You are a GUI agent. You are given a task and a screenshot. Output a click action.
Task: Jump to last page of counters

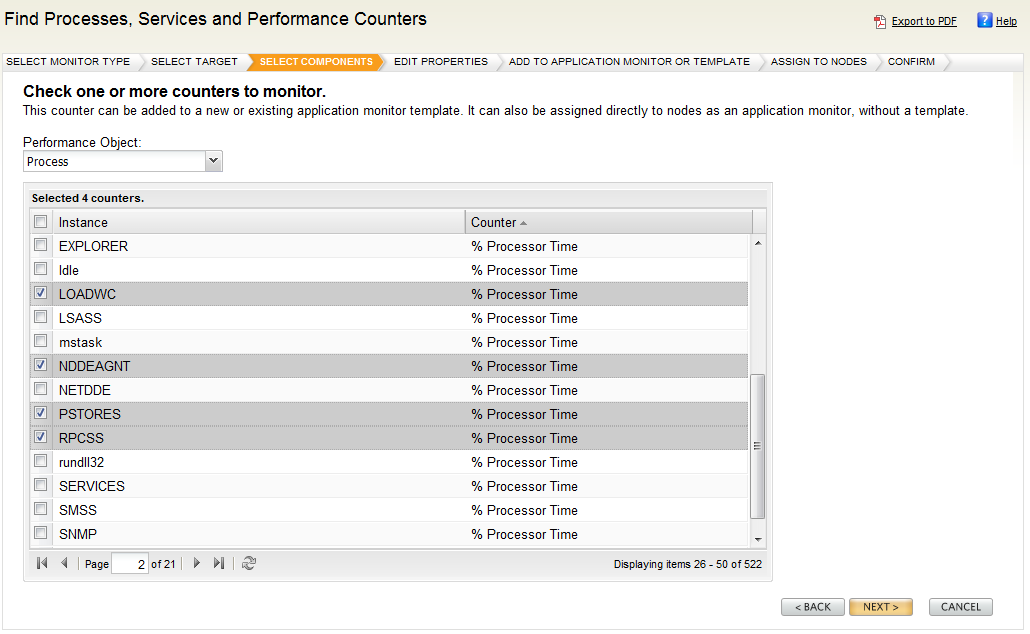pos(219,564)
